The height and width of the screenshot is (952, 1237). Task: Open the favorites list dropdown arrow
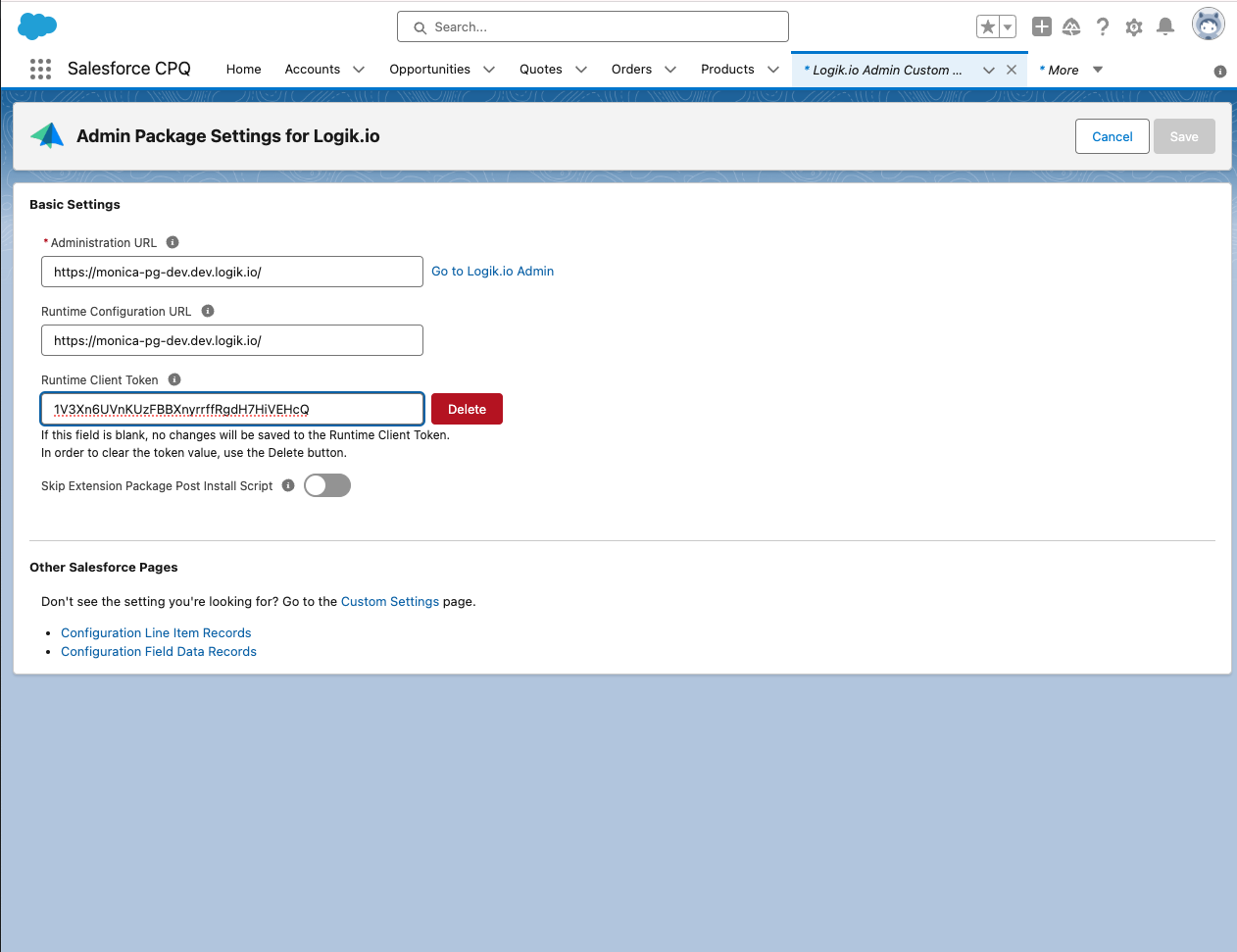coord(1008,27)
